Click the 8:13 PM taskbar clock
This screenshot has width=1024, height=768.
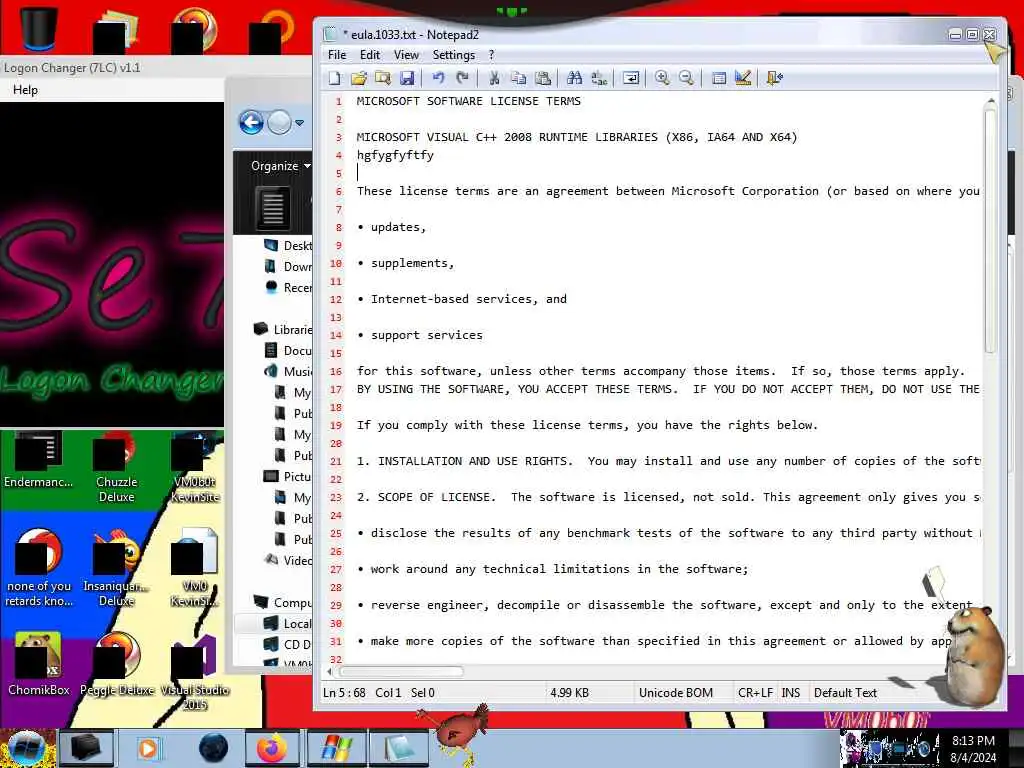click(x=973, y=741)
